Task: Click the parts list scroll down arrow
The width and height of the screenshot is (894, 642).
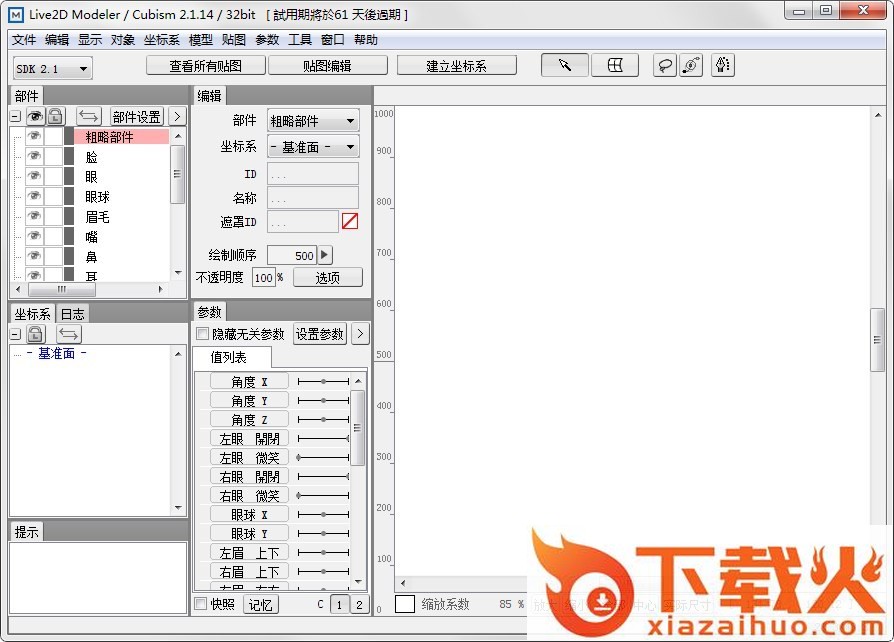Action: [178, 273]
